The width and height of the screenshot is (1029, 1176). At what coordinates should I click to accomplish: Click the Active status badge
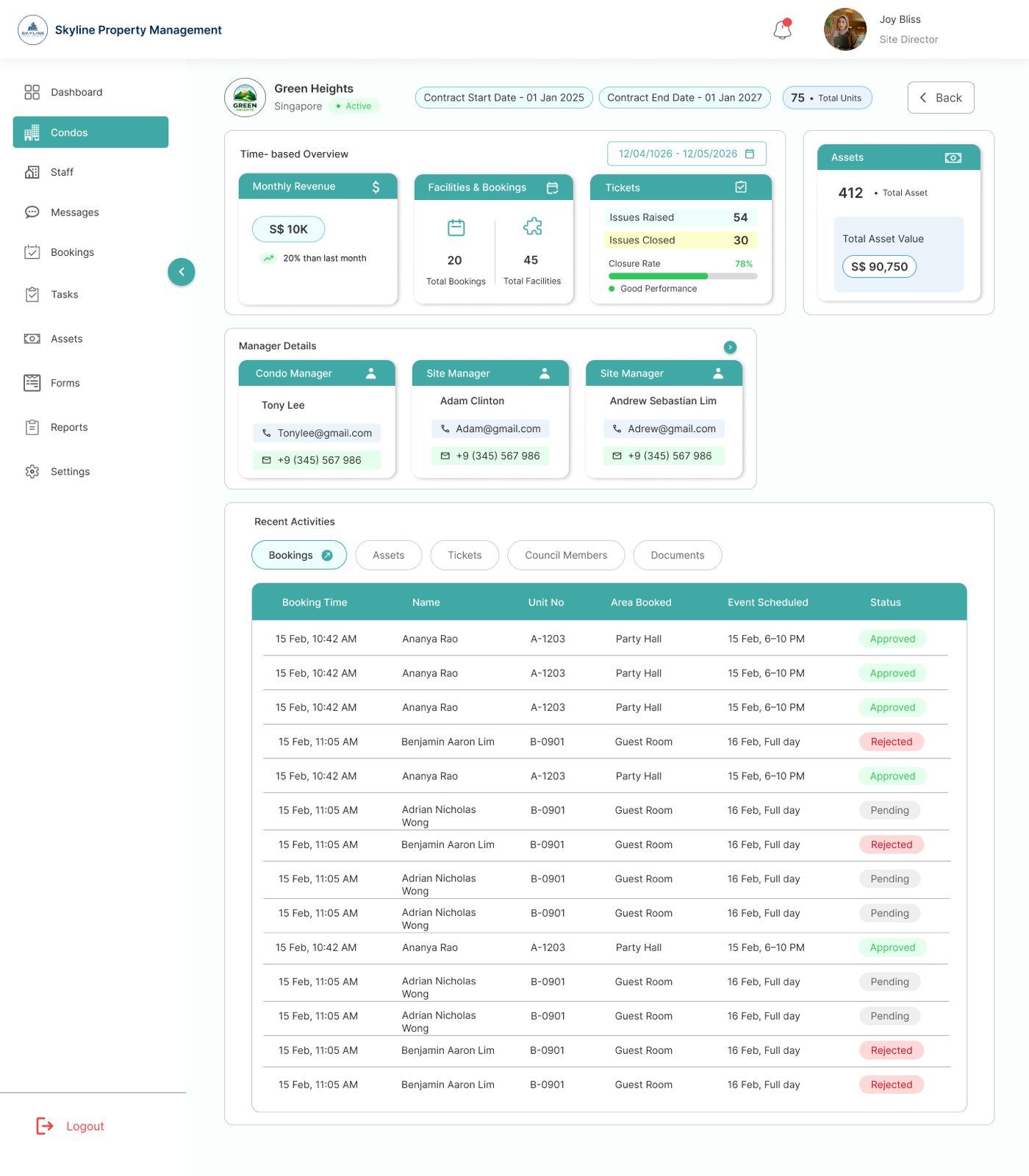coord(354,106)
